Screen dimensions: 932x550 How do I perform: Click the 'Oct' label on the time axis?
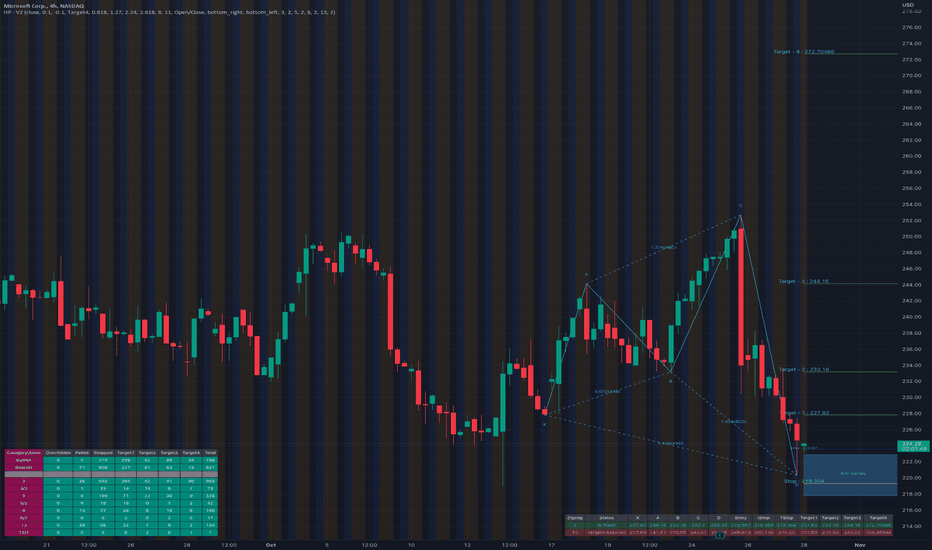click(271, 545)
